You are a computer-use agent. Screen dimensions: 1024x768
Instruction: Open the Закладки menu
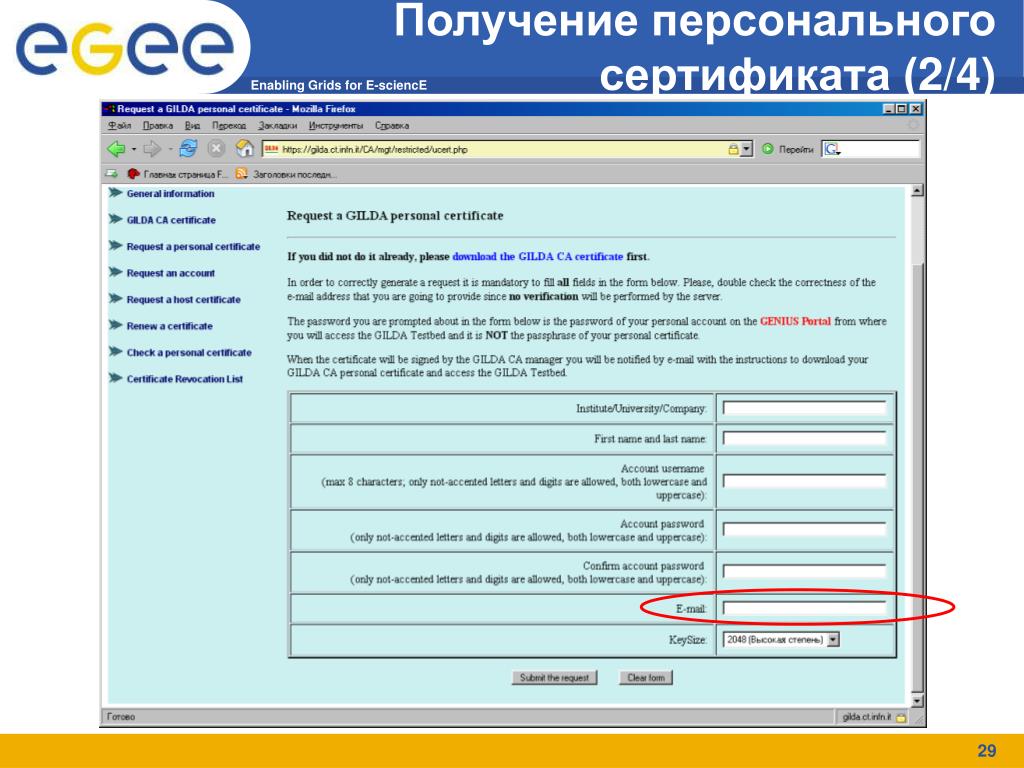point(277,125)
